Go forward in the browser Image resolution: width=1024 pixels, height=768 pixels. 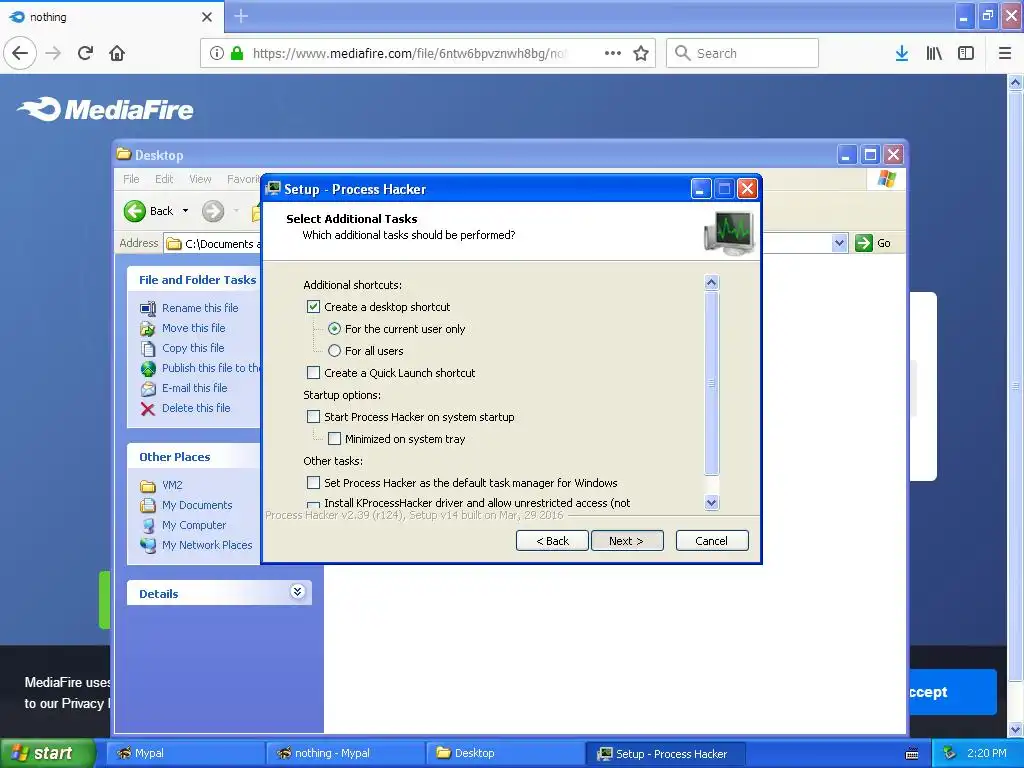[54, 53]
